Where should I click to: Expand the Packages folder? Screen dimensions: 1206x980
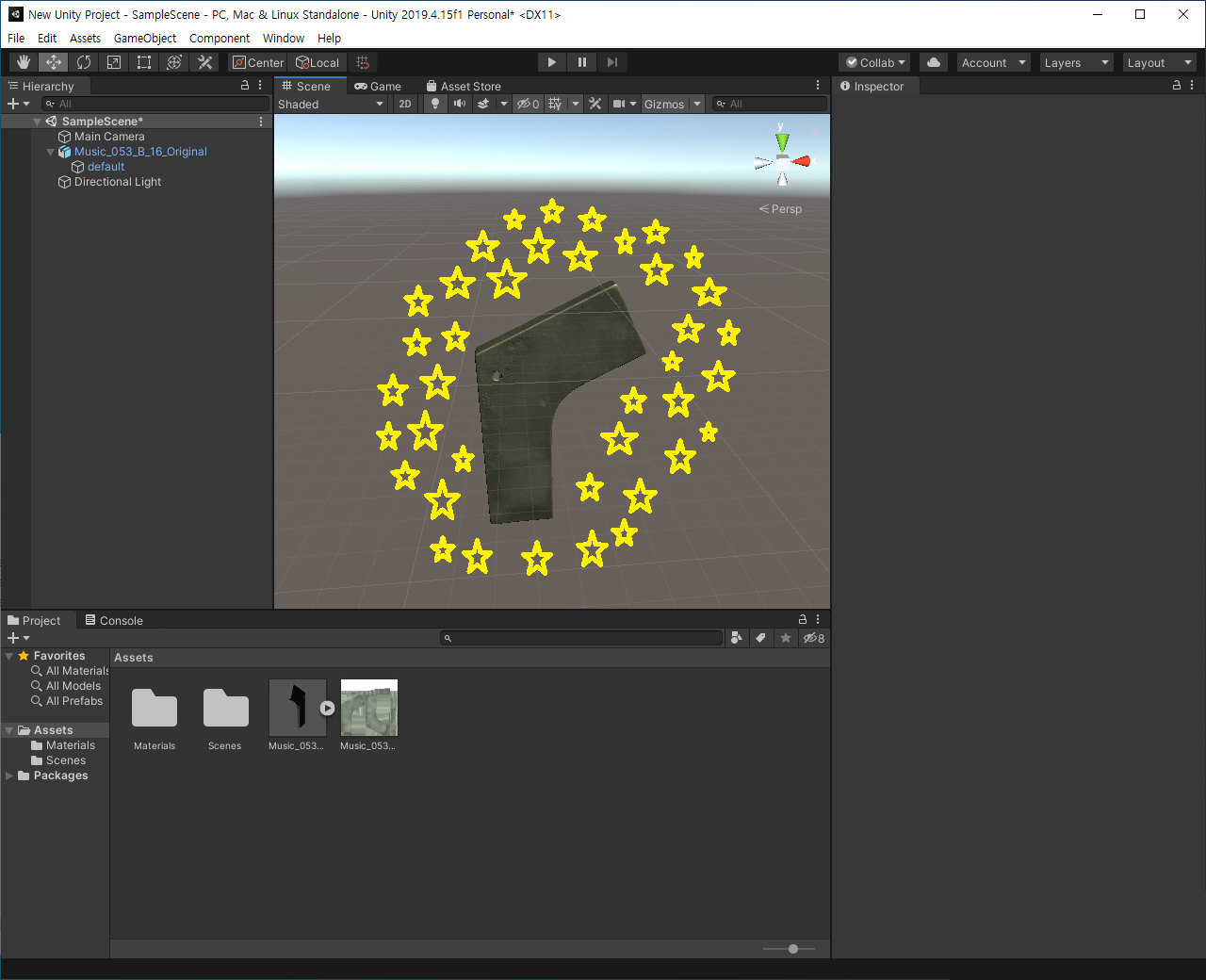tap(9, 776)
